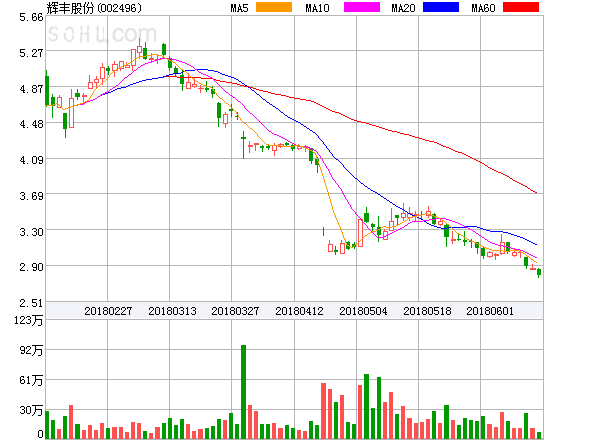Click the MA20 legend label
The height and width of the screenshot is (440, 600).
[x=403, y=8]
